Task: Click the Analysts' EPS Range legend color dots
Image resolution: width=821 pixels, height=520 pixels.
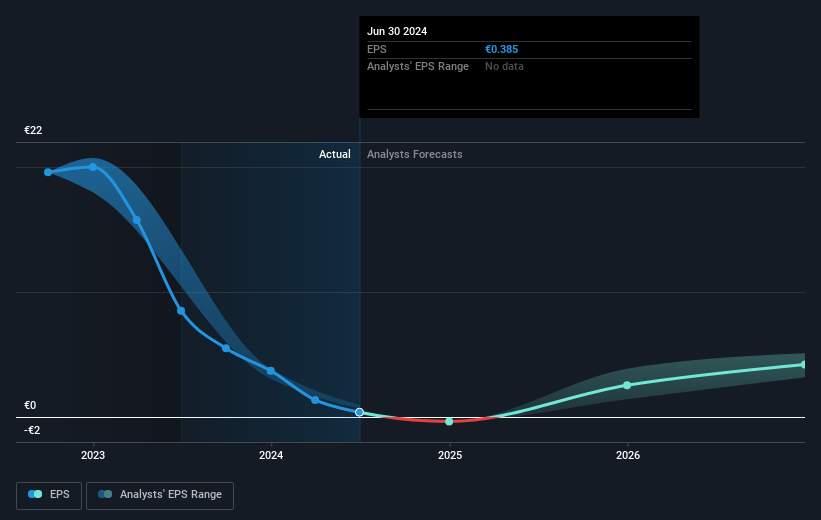Action: click(105, 494)
